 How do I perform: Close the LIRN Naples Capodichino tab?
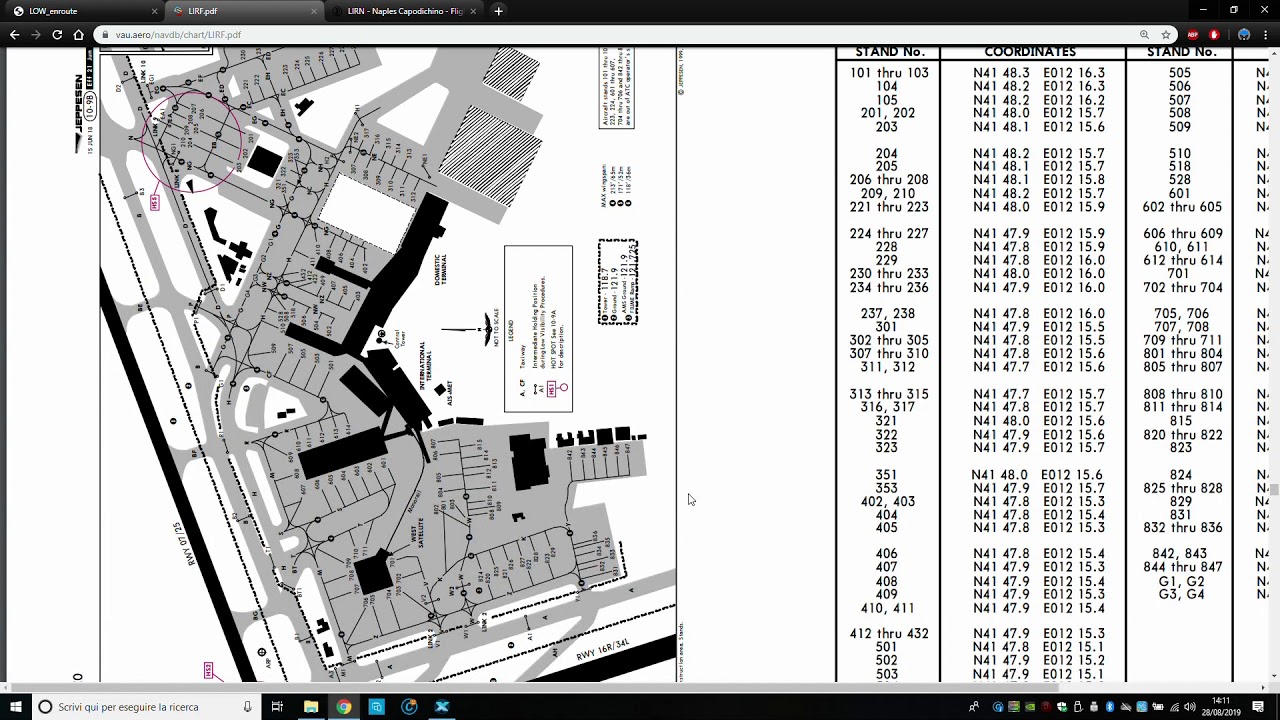click(473, 11)
